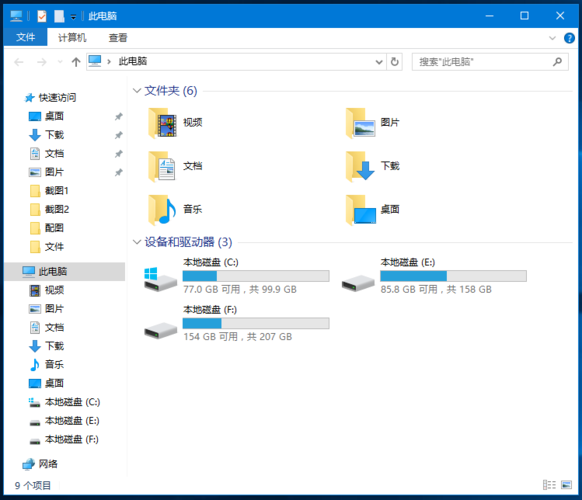Switch to the 计算机 ribbon tab
The width and height of the screenshot is (582, 500).
72,37
